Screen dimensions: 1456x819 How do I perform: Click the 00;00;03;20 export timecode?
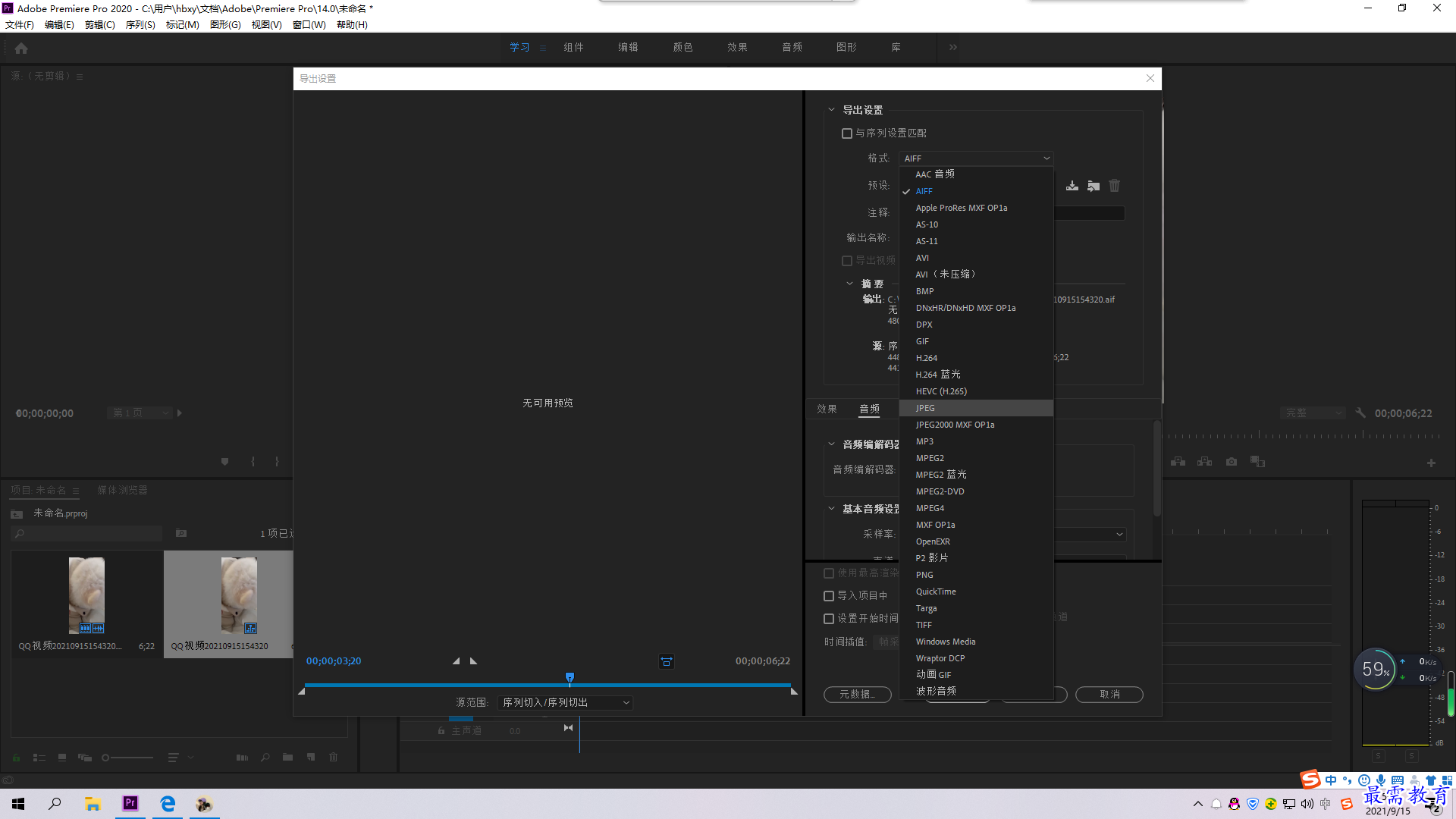tap(334, 661)
